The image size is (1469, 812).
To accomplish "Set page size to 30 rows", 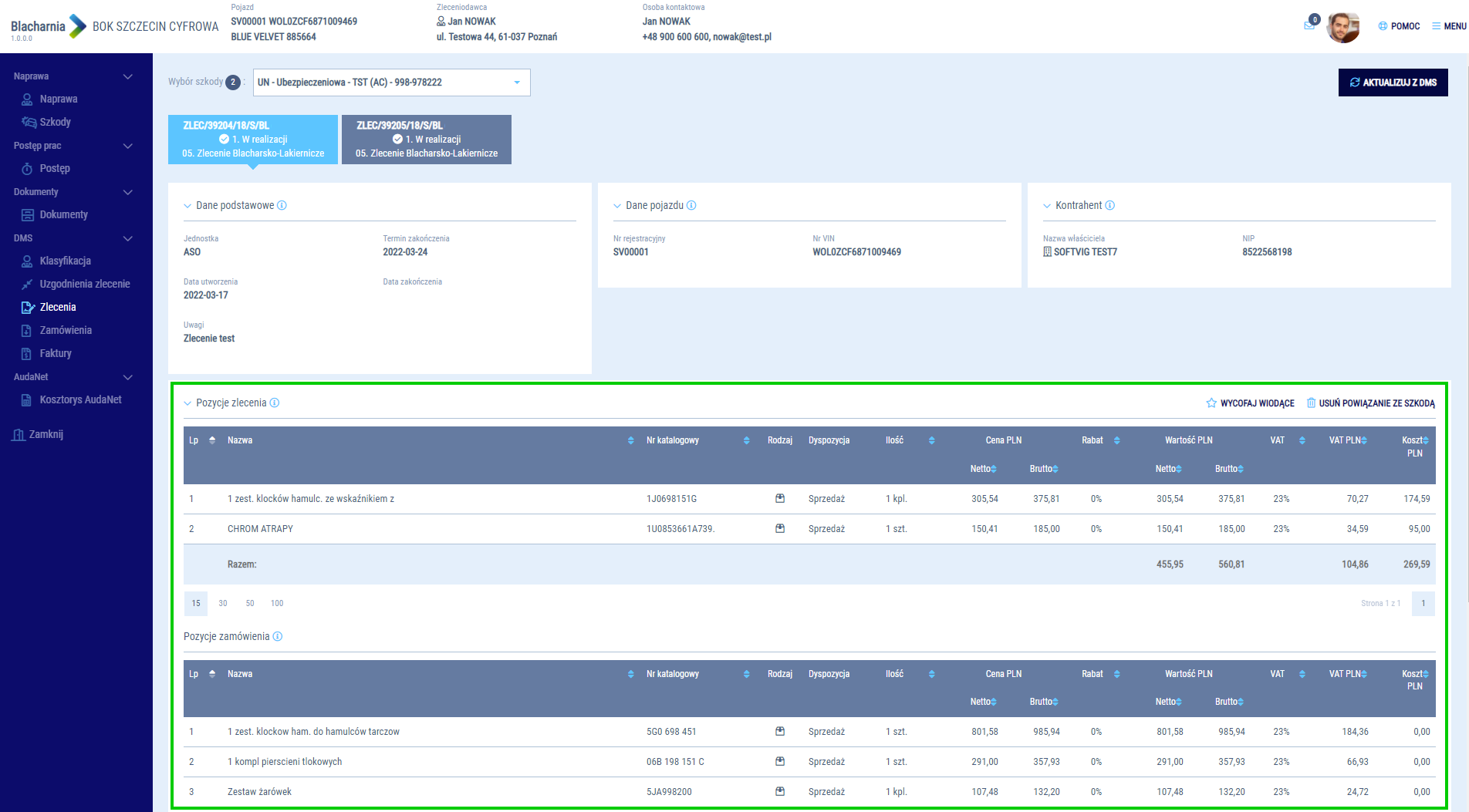I will point(223,603).
